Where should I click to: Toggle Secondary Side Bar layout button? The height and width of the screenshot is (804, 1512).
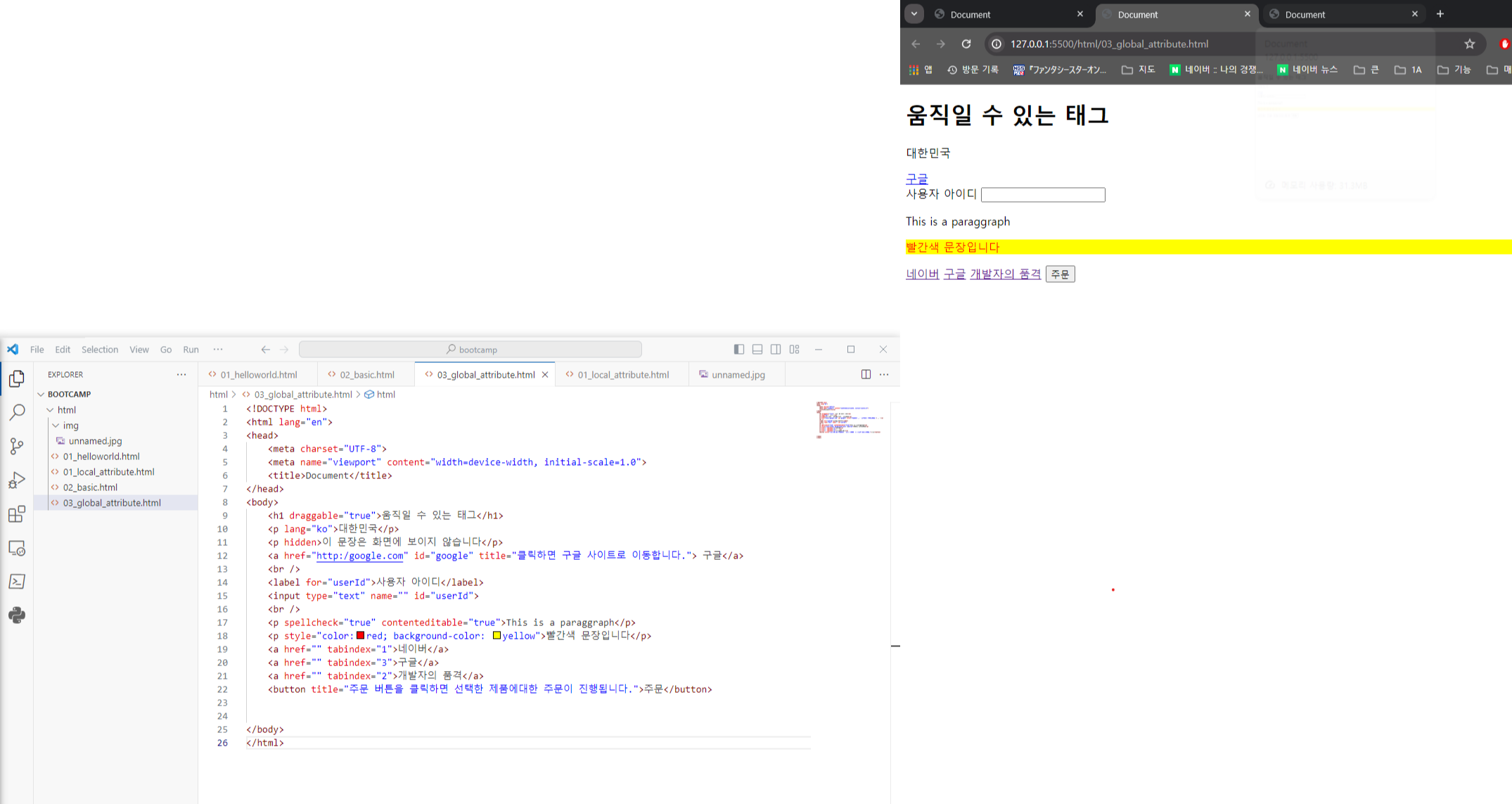coord(776,350)
